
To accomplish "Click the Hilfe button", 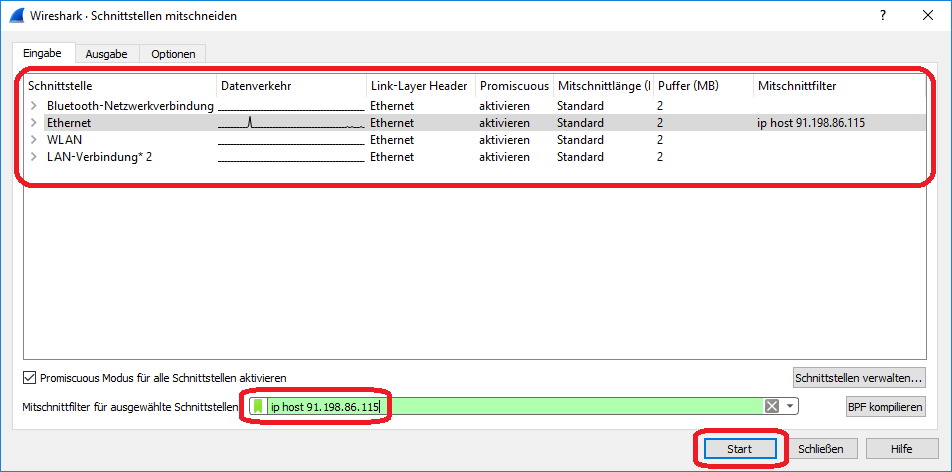I will (902, 449).
